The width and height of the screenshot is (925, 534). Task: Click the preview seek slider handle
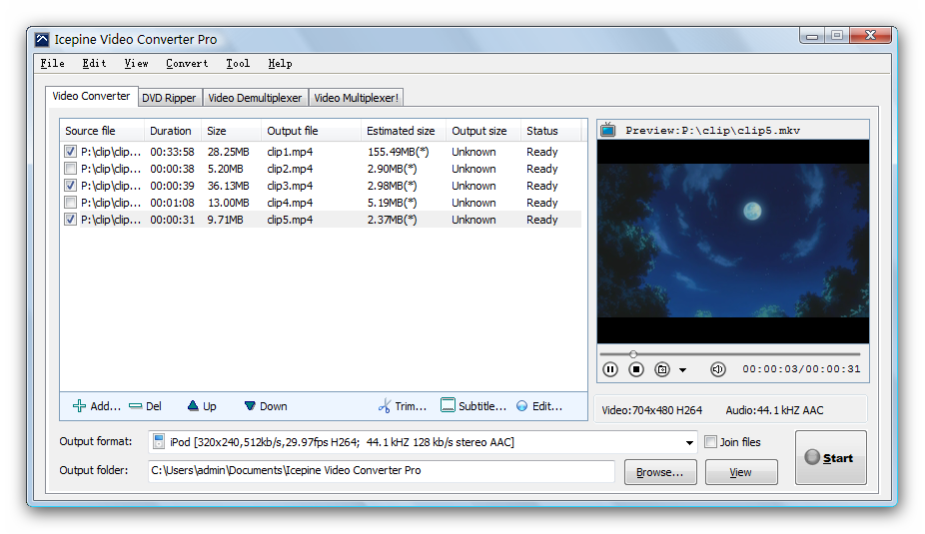tap(633, 354)
